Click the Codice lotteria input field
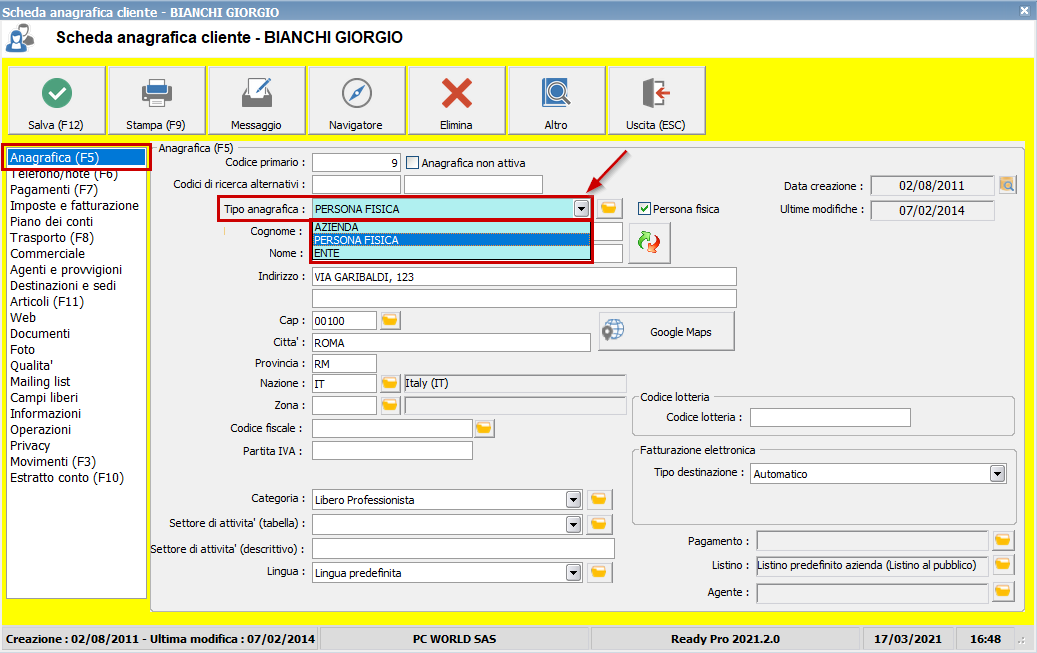This screenshot has height=653, width=1037. pyautogui.click(x=830, y=417)
